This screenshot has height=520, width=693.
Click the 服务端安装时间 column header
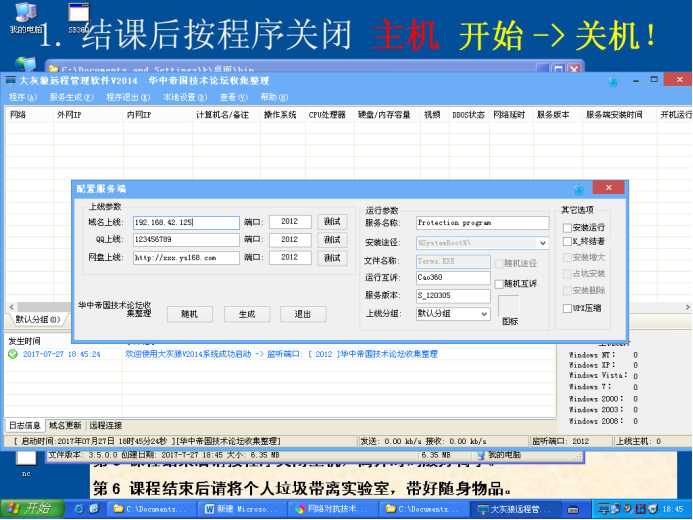[x=614, y=115]
